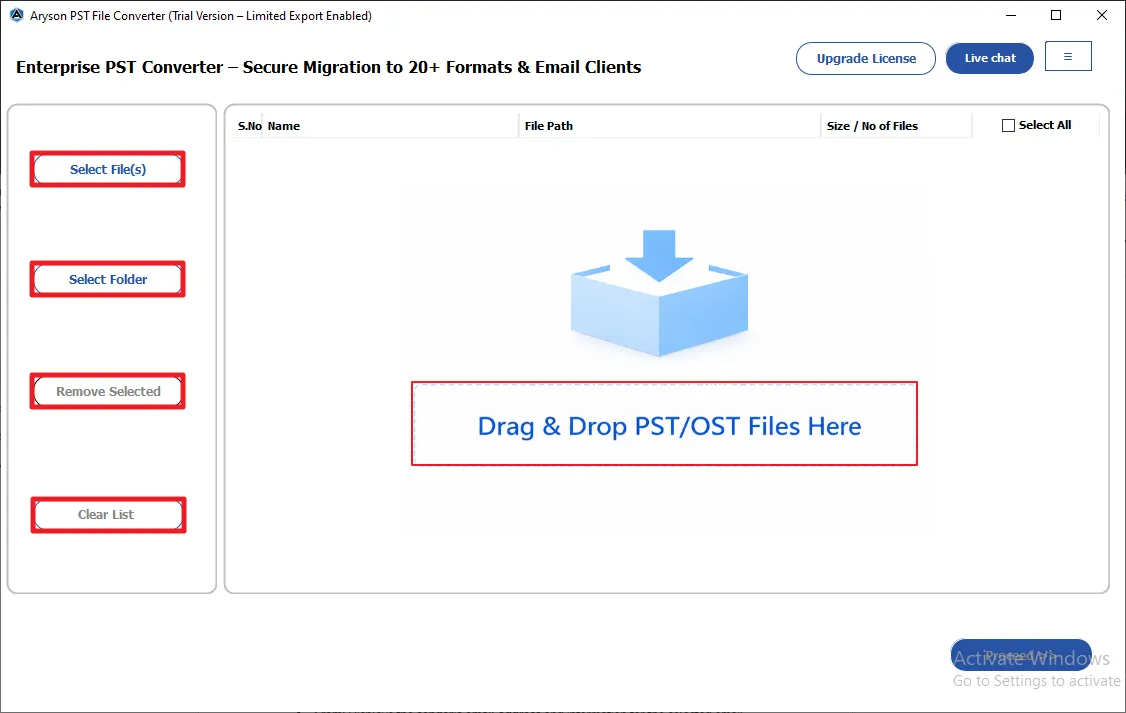Open the Select Folder option
Screen dimensions: 1126x713
108,279
